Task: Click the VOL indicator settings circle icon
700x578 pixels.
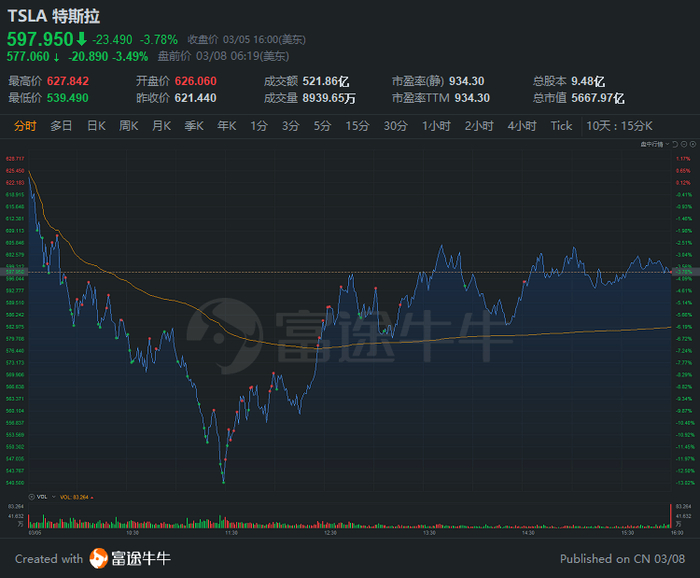Action: 31,497
